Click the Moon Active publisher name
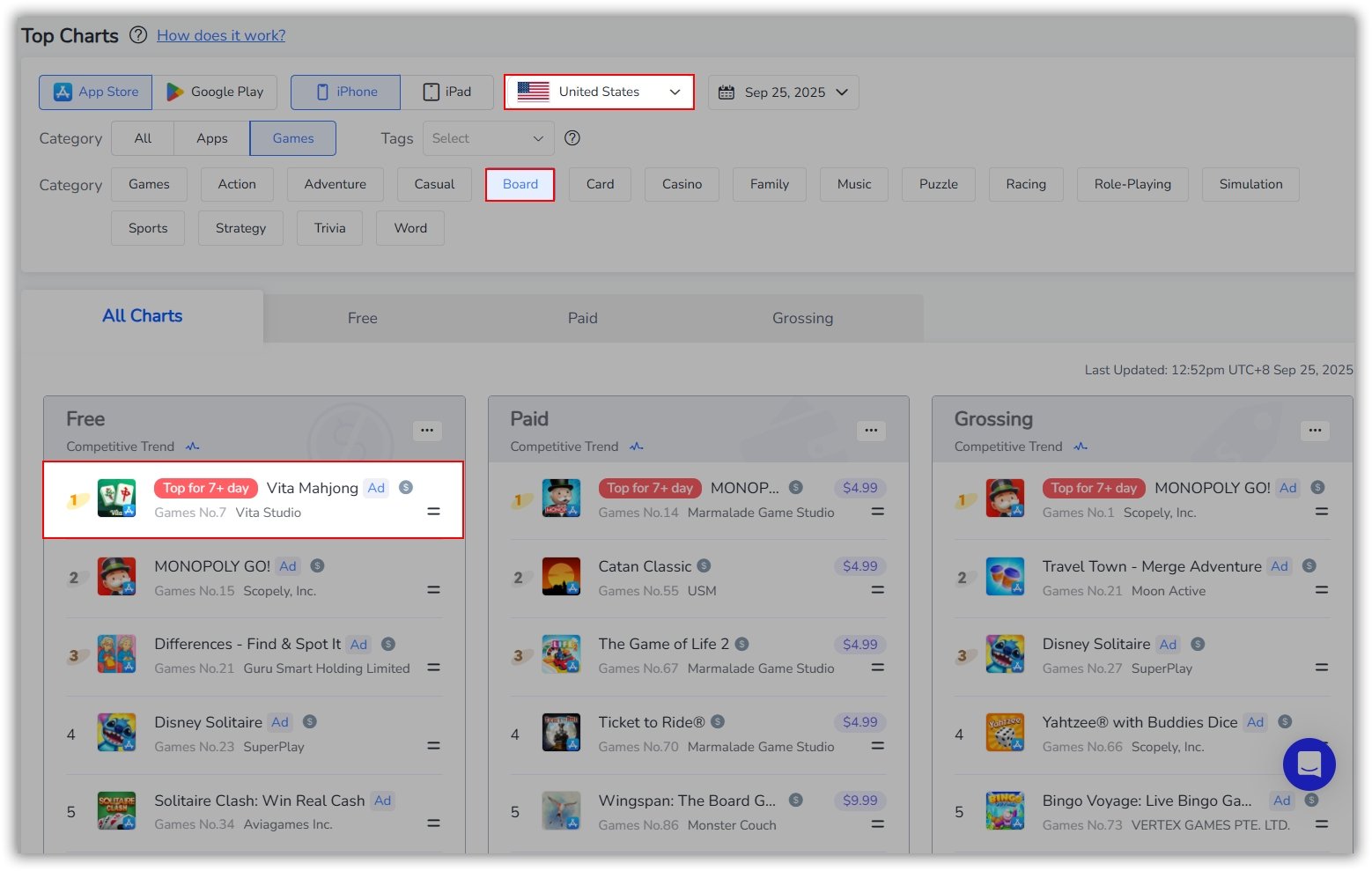This screenshot has width=1372, height=871. (1169, 591)
